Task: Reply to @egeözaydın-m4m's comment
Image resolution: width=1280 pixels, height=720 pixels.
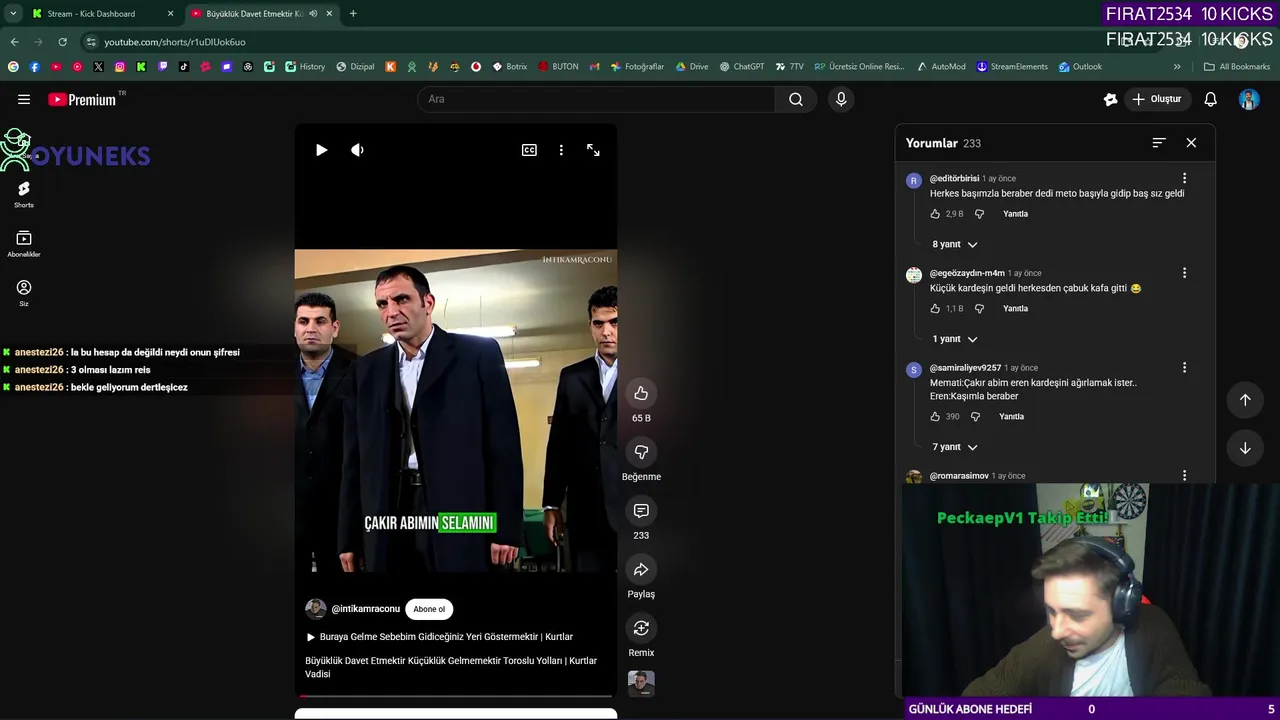Action: click(x=1015, y=309)
